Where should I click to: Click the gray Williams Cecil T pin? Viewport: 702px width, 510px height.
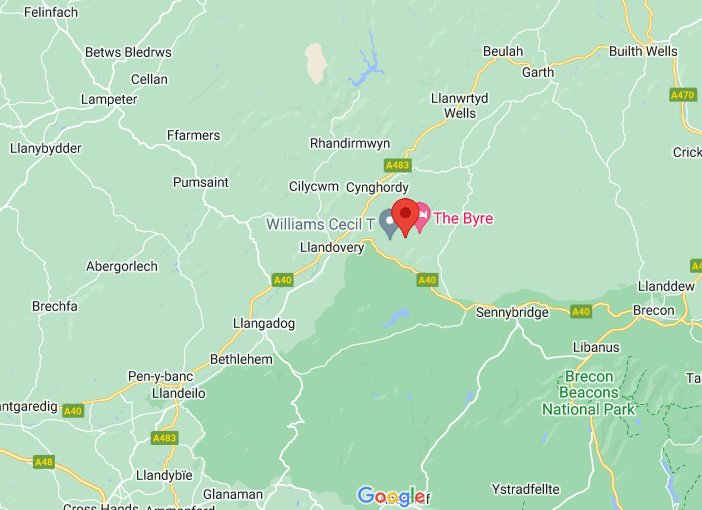(389, 225)
